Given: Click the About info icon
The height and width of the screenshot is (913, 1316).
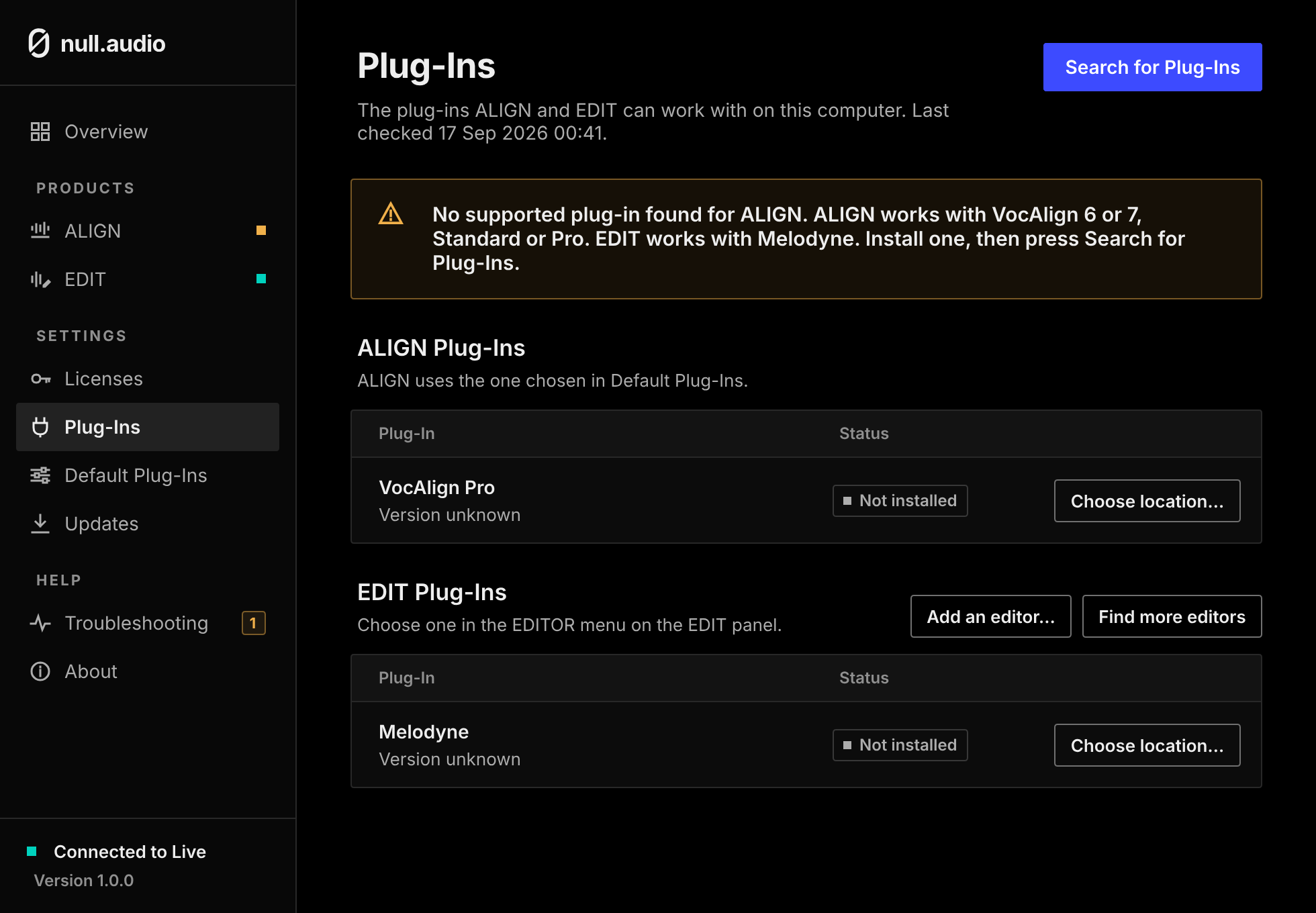Looking at the screenshot, I should (x=40, y=671).
